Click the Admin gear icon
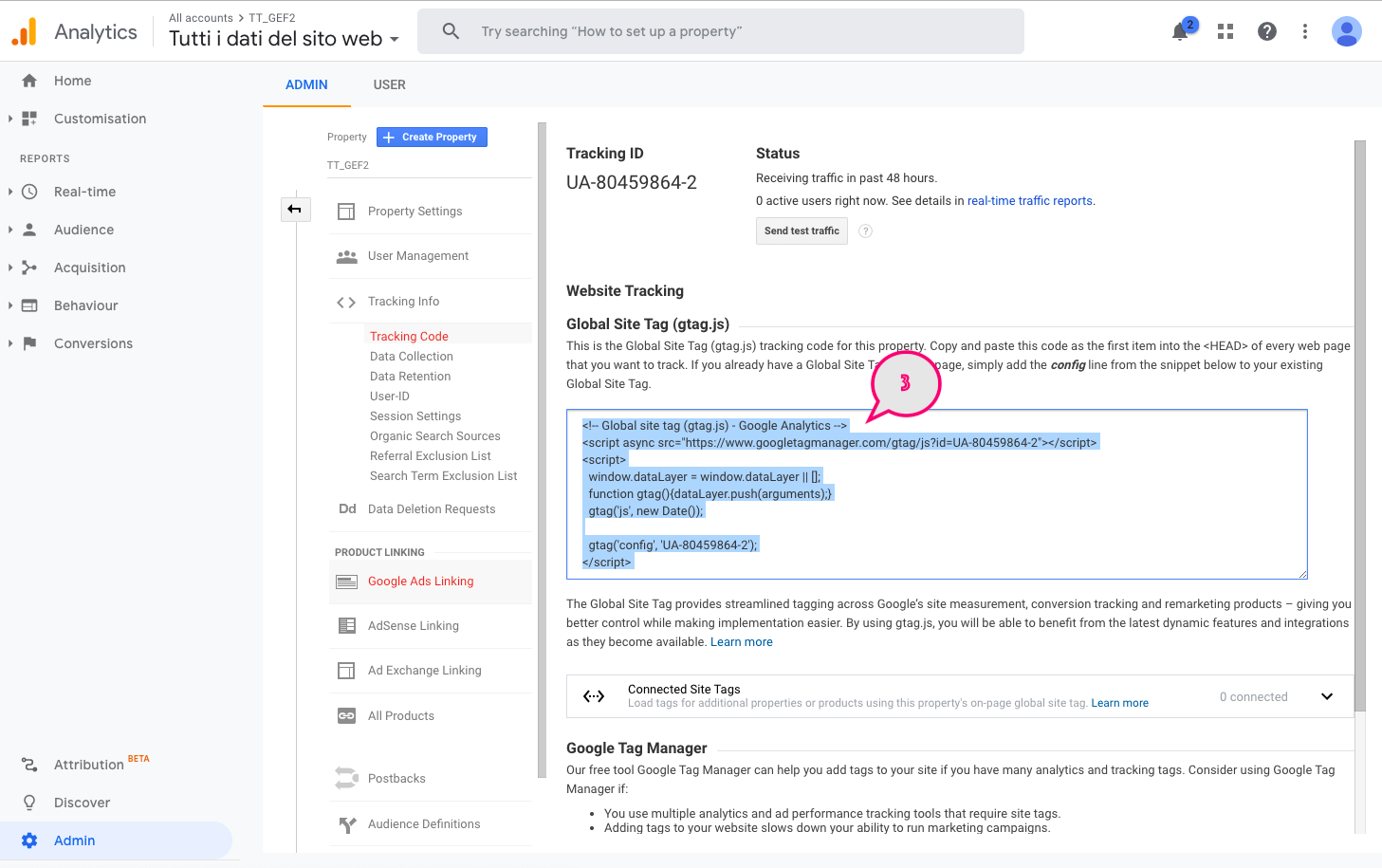The width and height of the screenshot is (1382, 868). (29, 840)
